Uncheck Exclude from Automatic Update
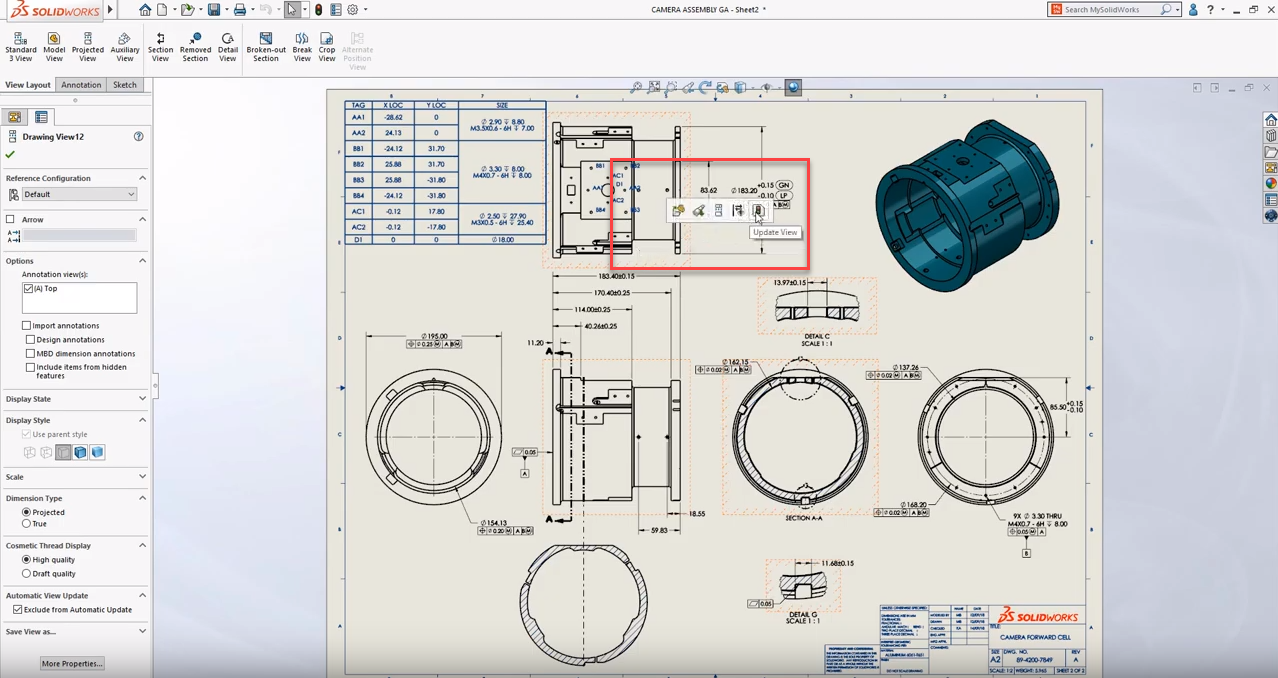Screen dimensions: 1278x678 [18, 610]
